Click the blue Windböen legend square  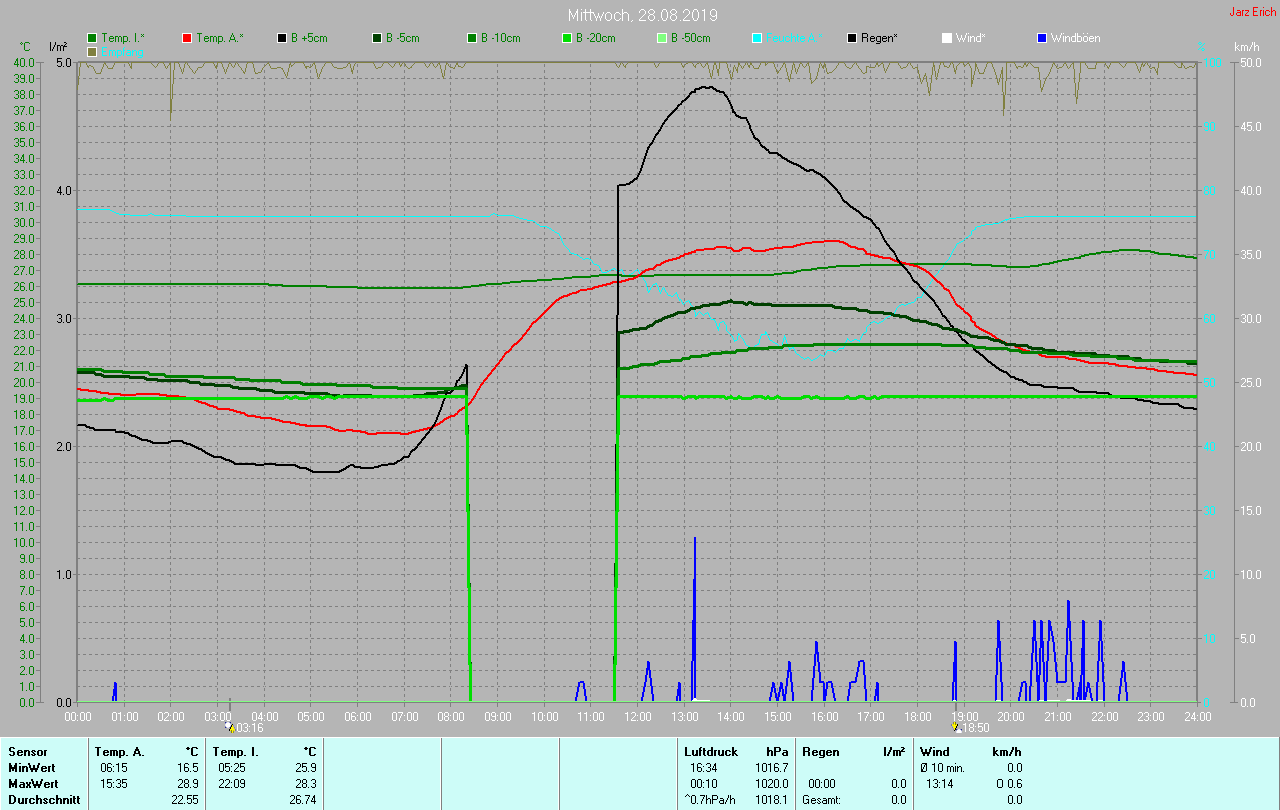pyautogui.click(x=1042, y=38)
